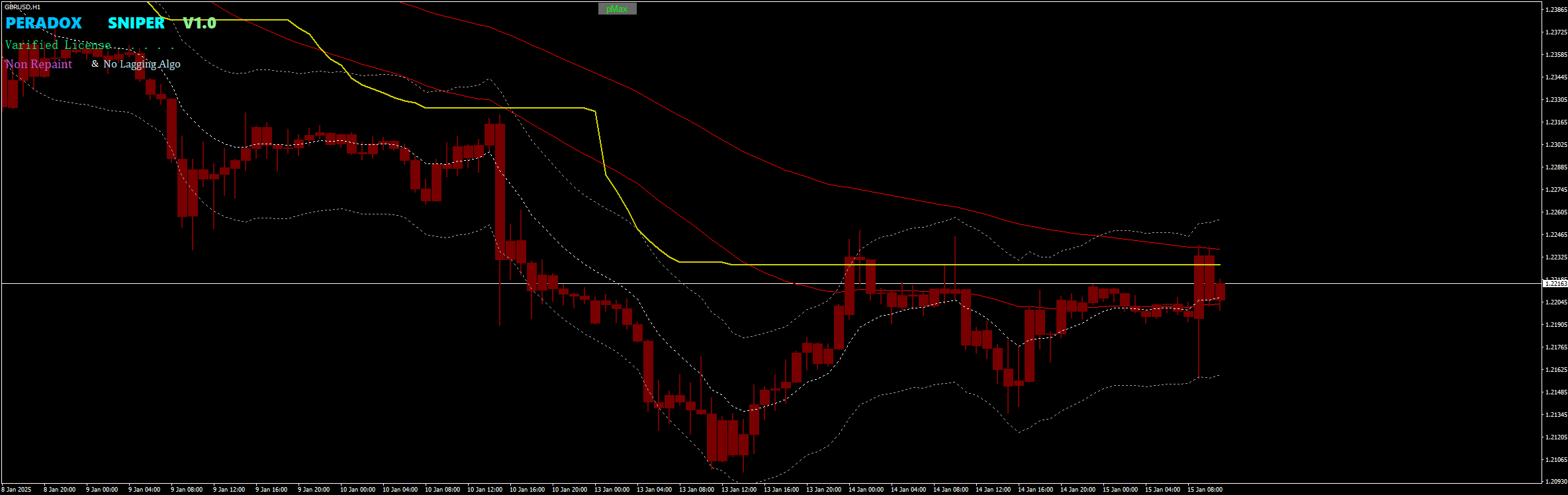Click the 15 Jan 00:00 time label
1568x495 pixels.
[1121, 490]
